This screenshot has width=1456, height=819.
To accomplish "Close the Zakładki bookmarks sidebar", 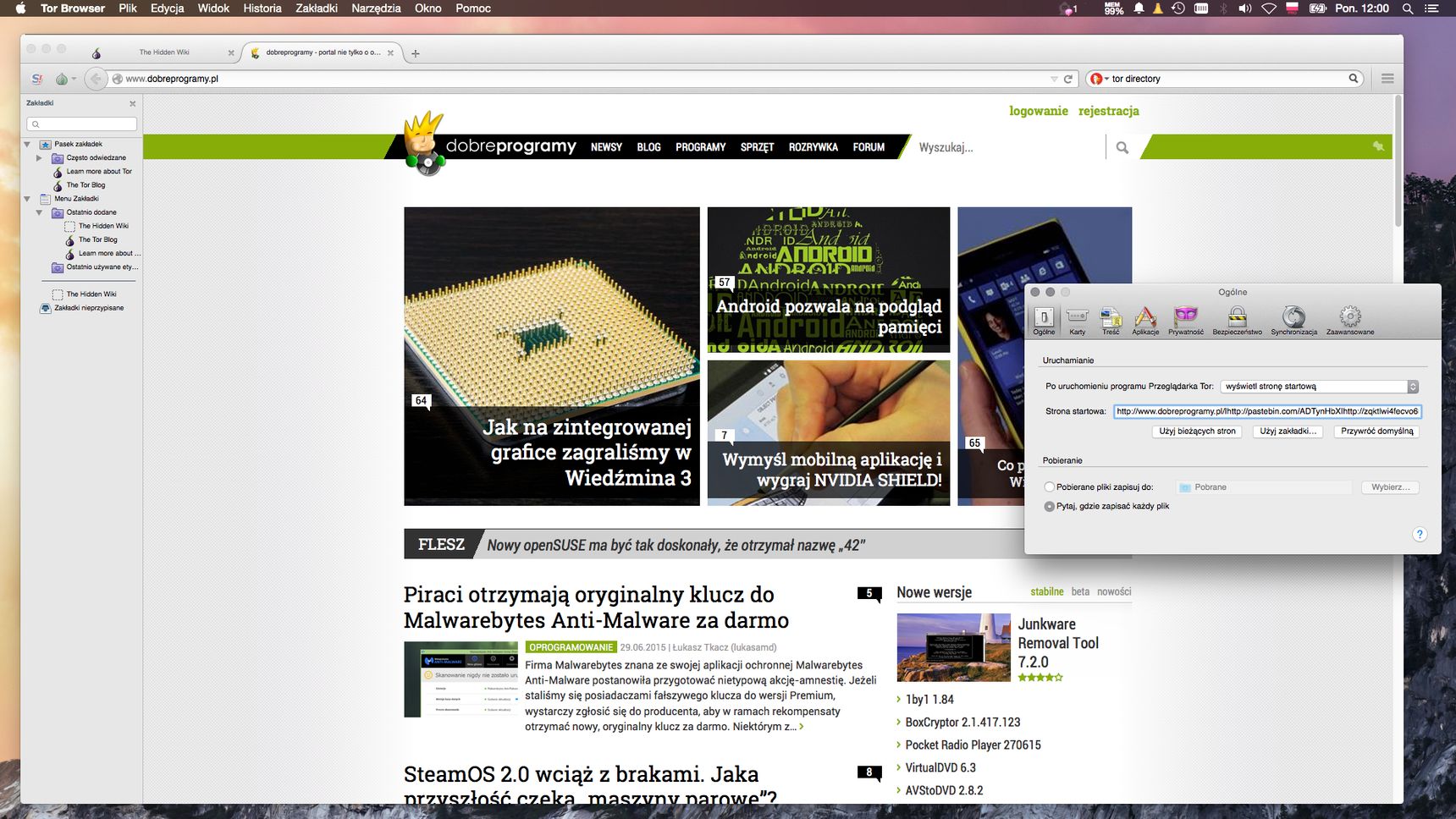I will pos(132,103).
